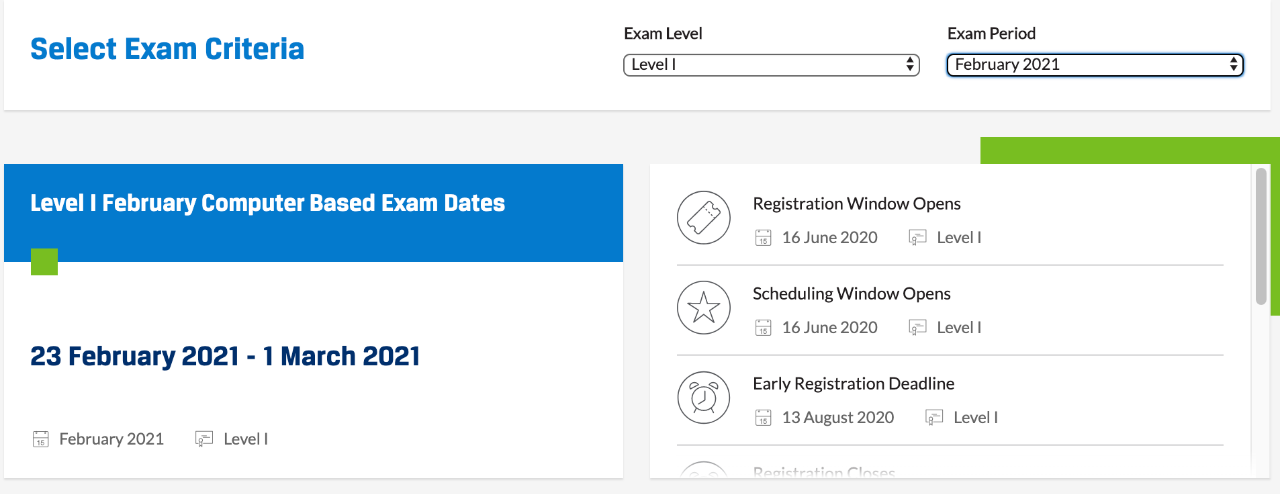Click the Scheduling Window Opens title
This screenshot has width=1280, height=494.
click(851, 294)
